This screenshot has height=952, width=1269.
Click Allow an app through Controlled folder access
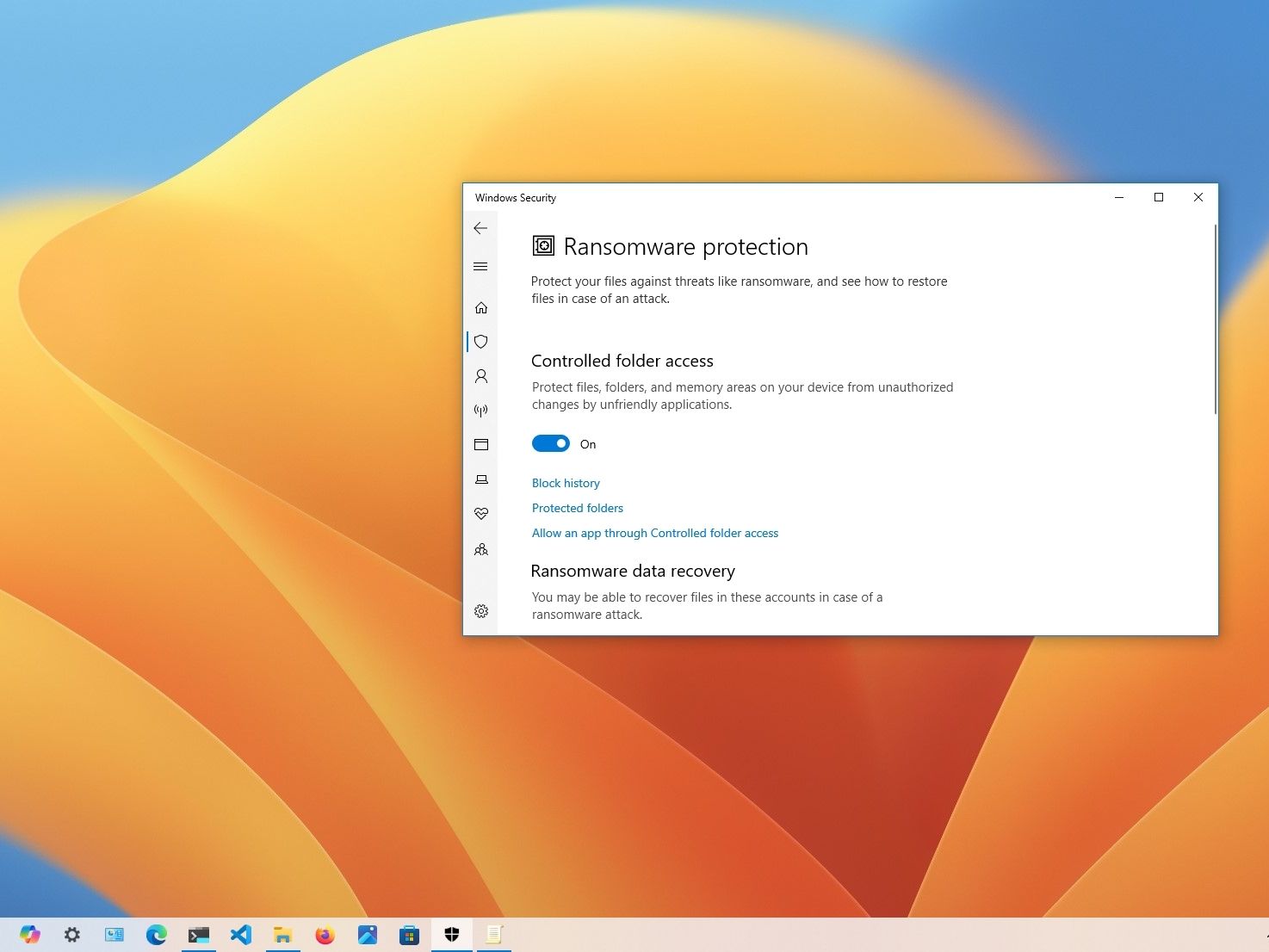(x=654, y=533)
